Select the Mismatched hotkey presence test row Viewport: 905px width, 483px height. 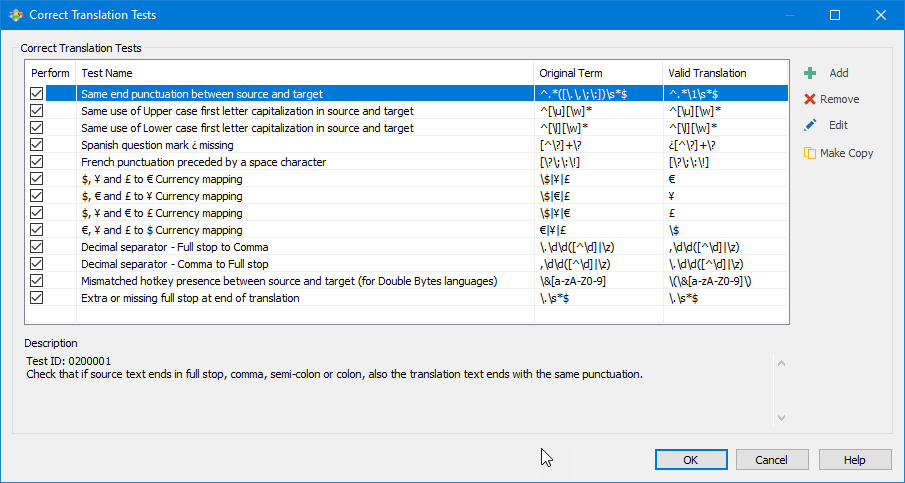coord(288,281)
